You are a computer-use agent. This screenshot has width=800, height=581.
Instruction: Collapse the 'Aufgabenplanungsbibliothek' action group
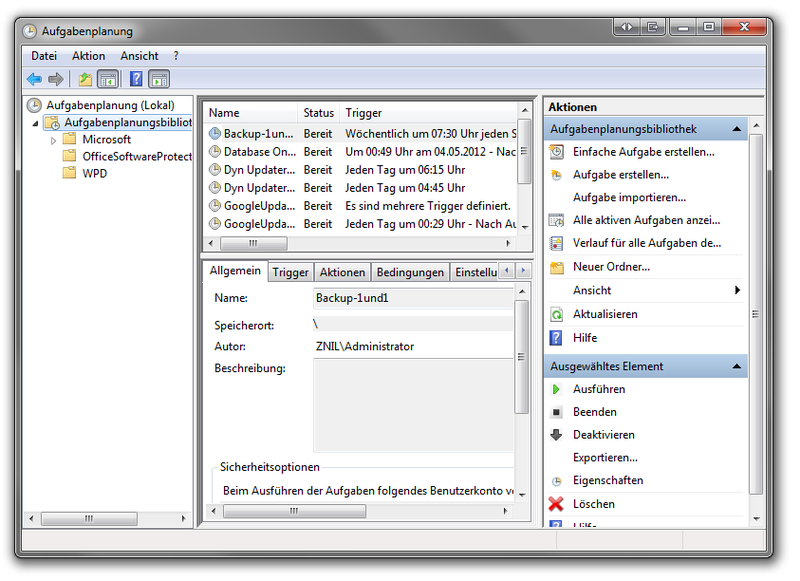(x=735, y=128)
